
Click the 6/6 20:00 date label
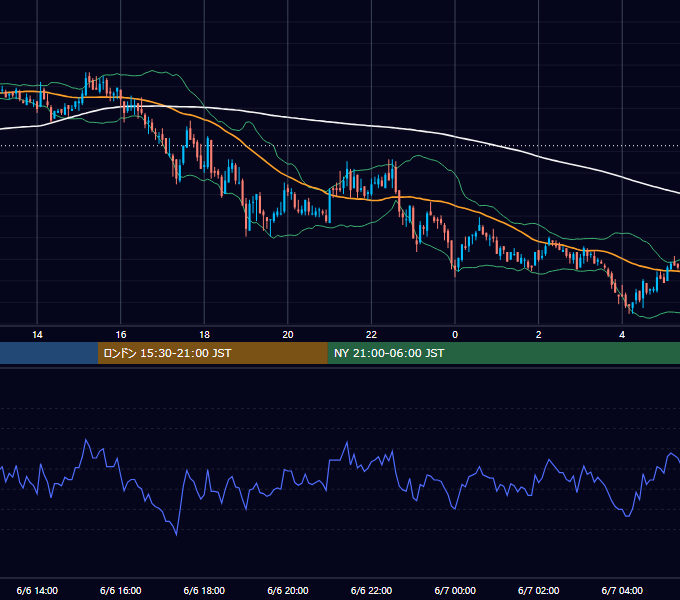tap(288, 590)
